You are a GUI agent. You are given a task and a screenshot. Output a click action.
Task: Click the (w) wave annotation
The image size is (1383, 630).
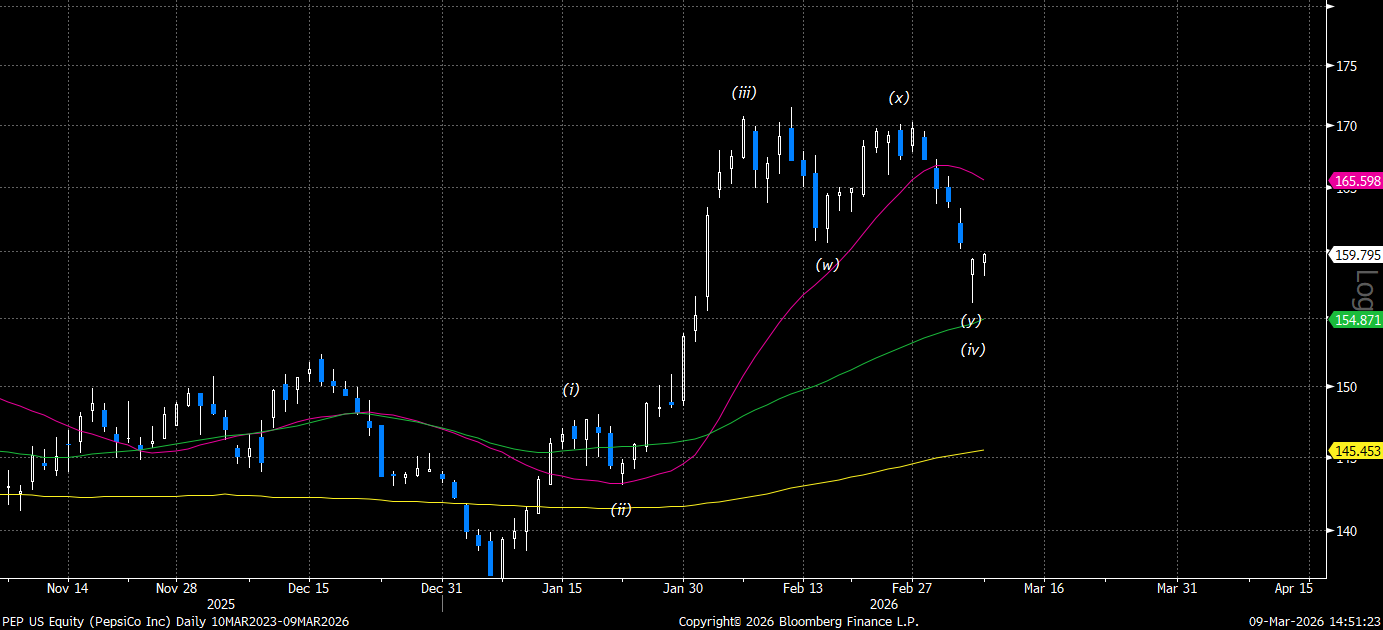tap(827, 265)
